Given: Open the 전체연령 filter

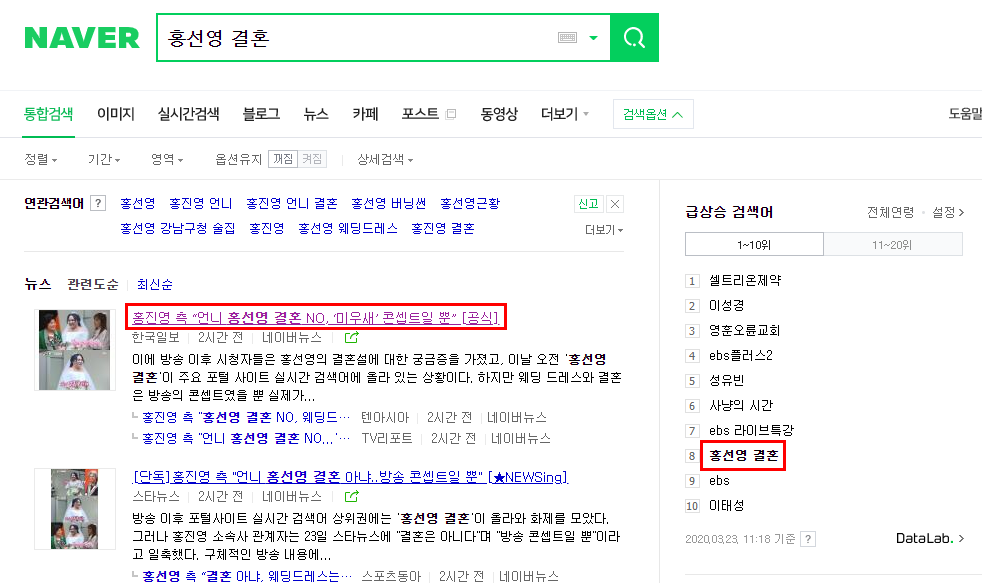Looking at the screenshot, I should coord(890,212).
